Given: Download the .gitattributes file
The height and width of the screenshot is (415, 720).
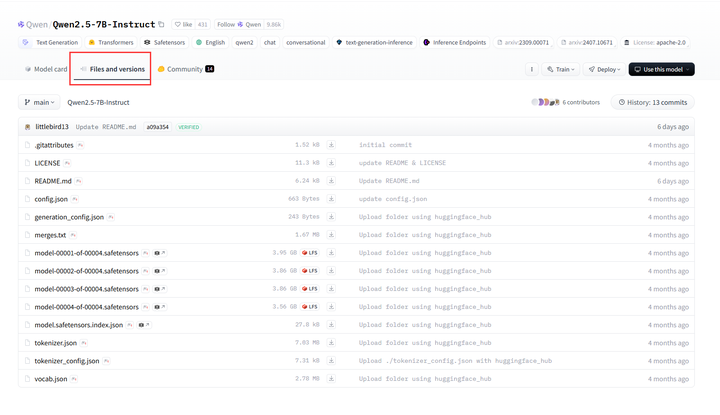Looking at the screenshot, I should (x=331, y=145).
